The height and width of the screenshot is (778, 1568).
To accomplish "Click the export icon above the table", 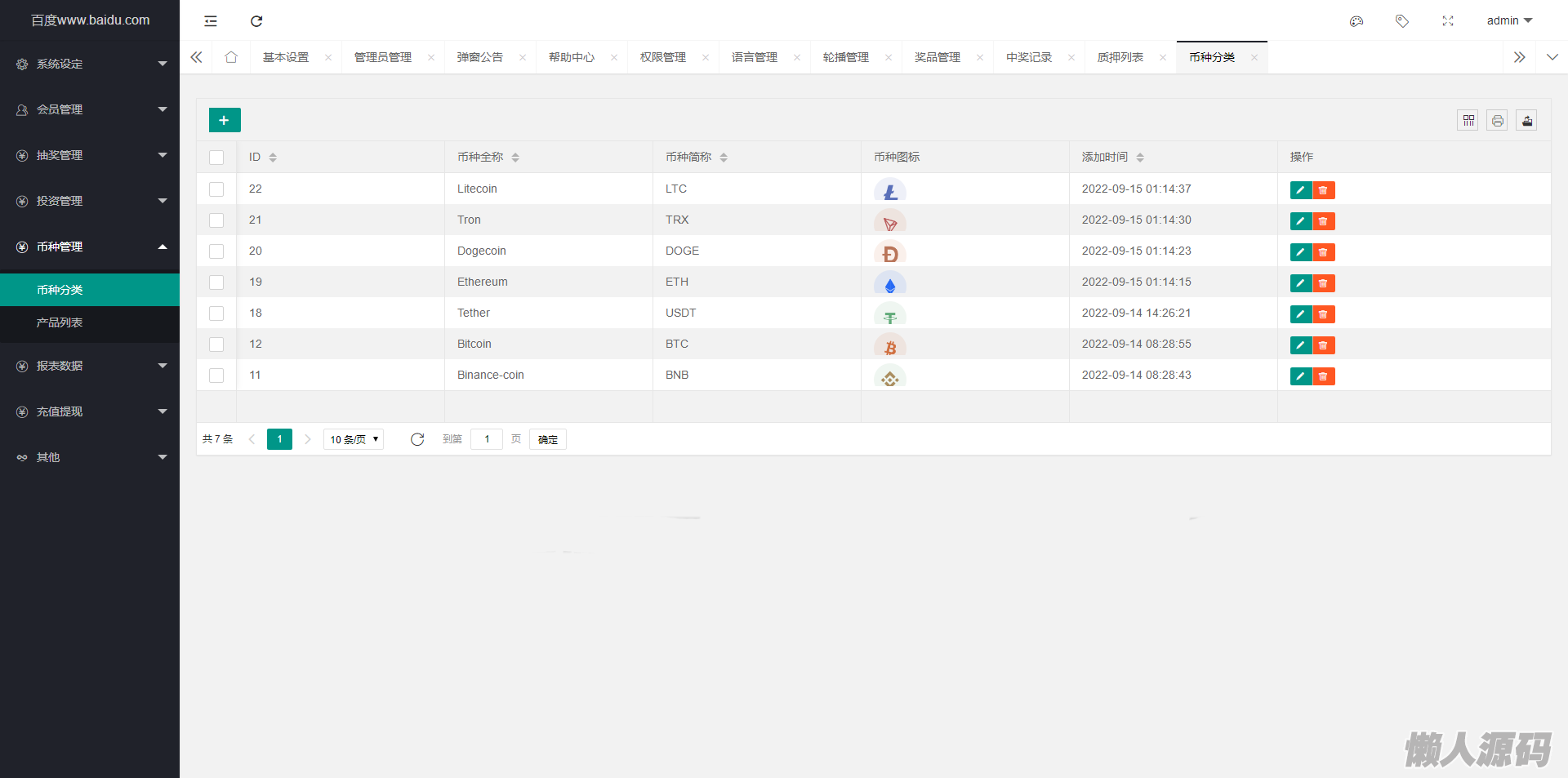I will tap(1526, 121).
